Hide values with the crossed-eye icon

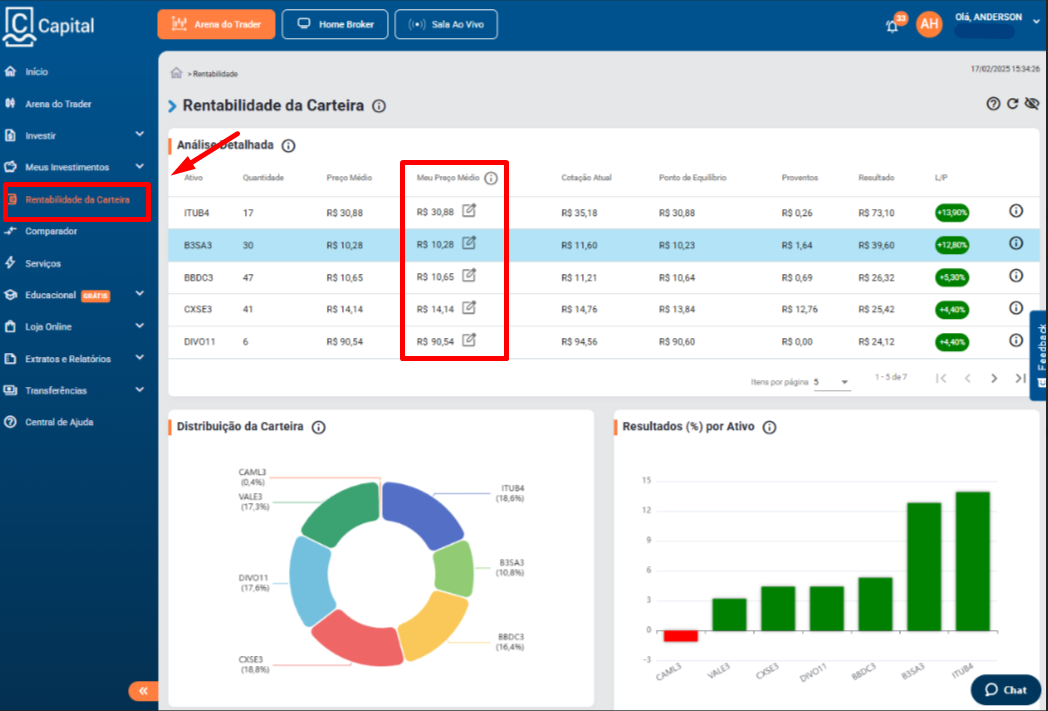[x=1032, y=104]
